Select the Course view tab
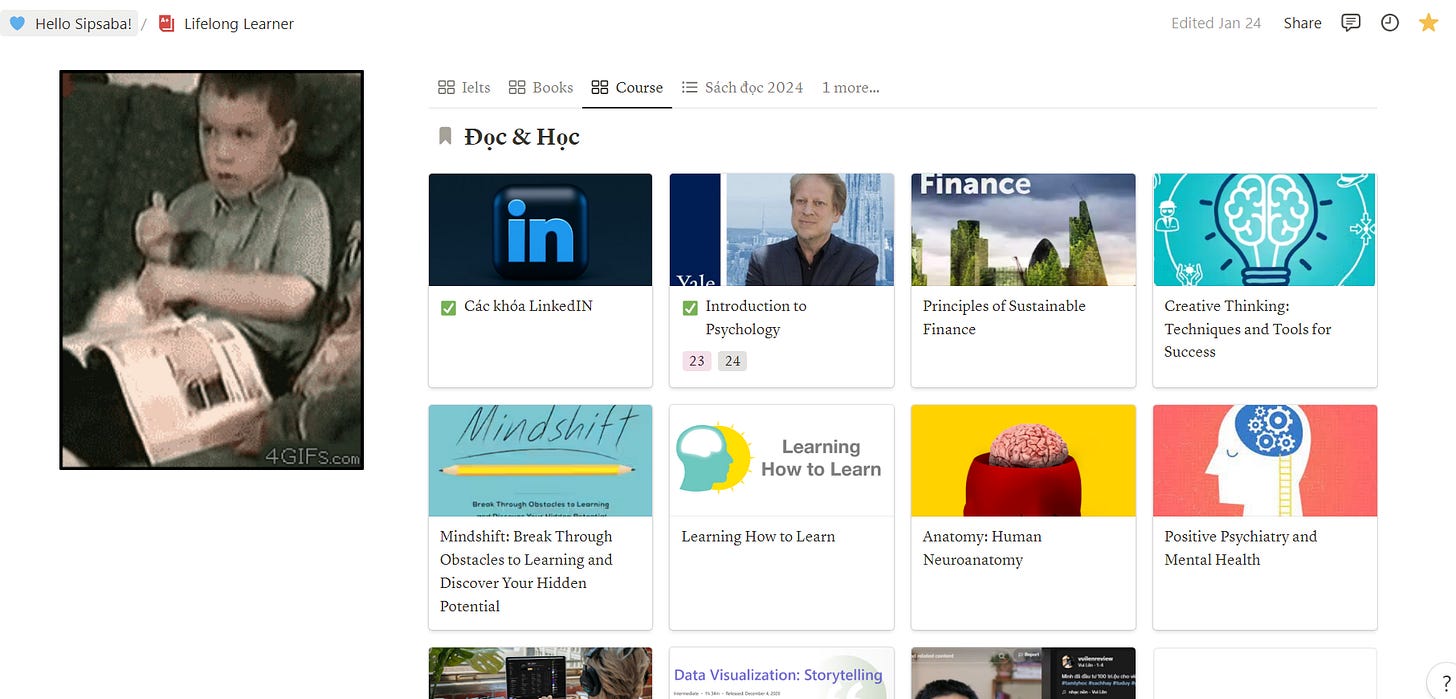 click(x=627, y=87)
